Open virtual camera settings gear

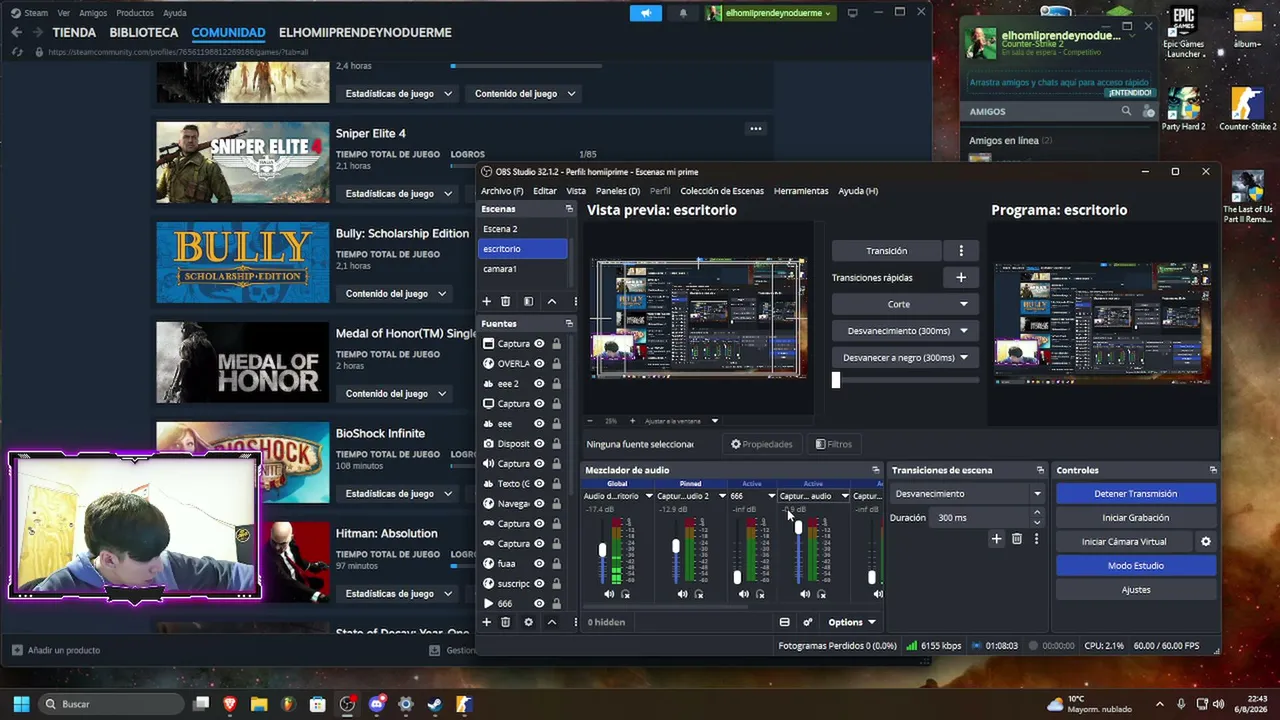point(1206,542)
